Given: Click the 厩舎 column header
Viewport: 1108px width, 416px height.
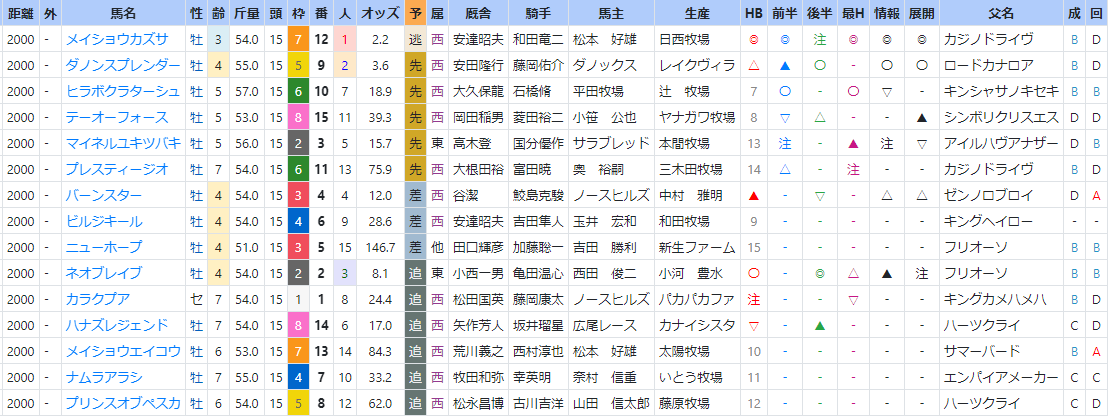Looking at the screenshot, I should pyautogui.click(x=478, y=13).
